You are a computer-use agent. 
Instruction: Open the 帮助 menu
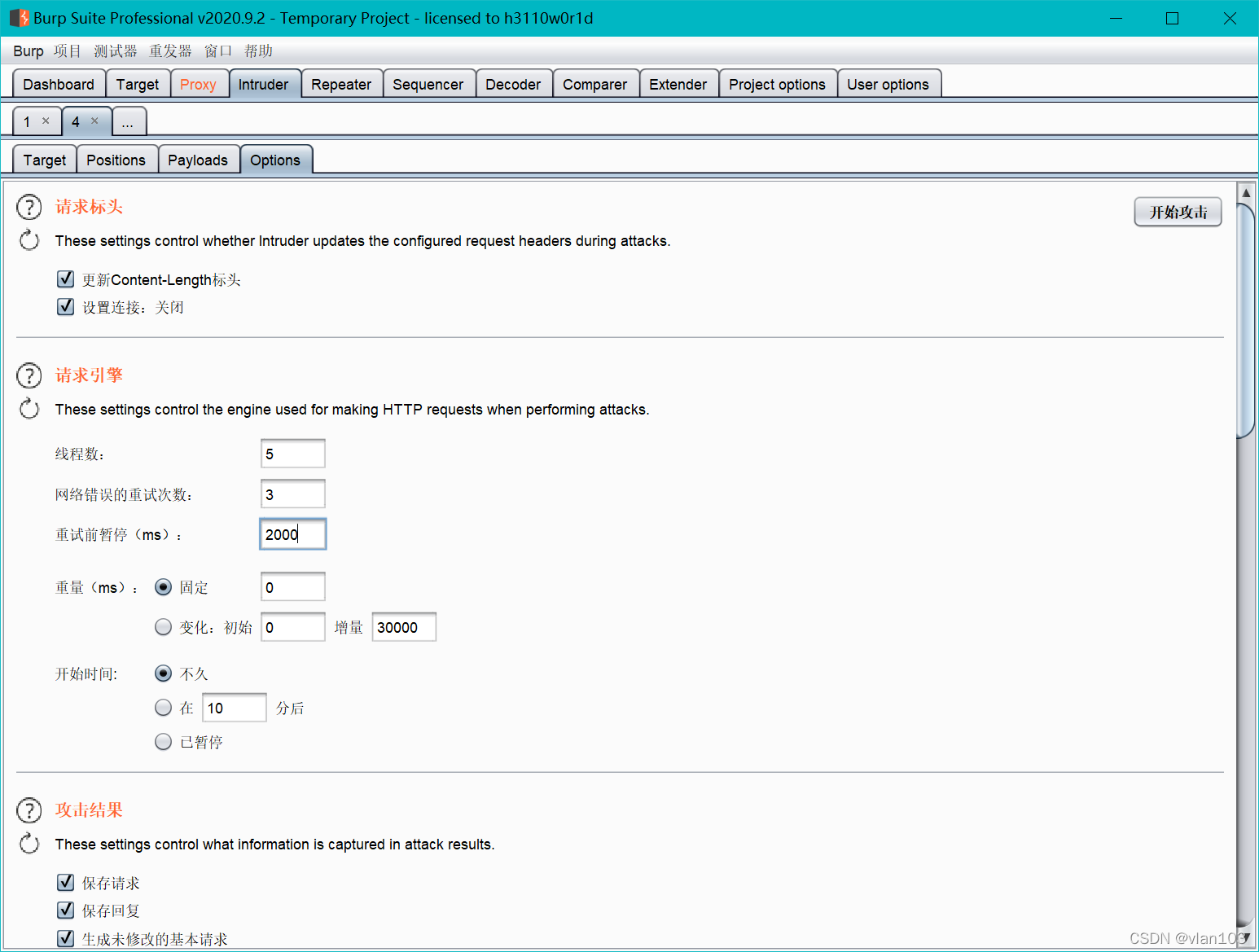258,51
